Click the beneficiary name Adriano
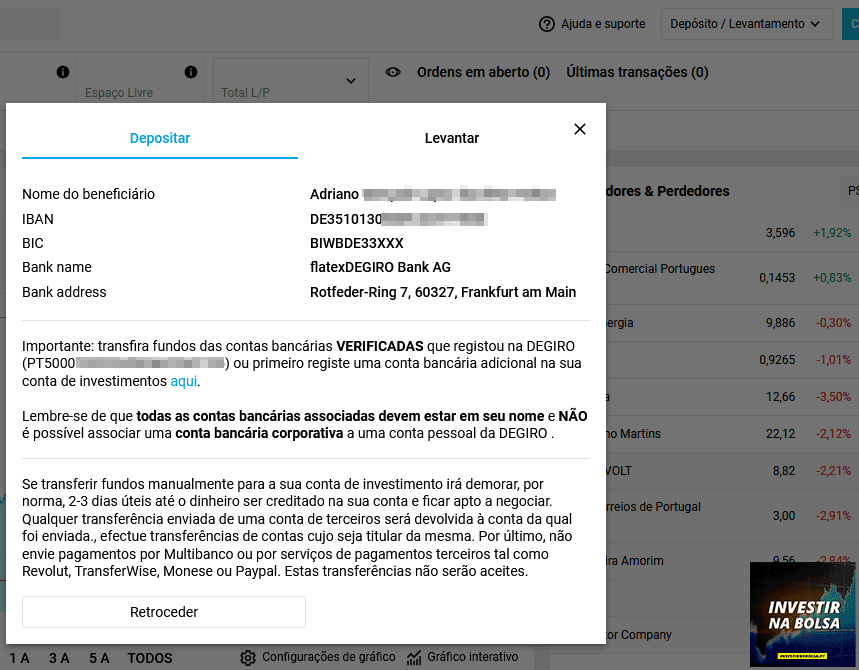This screenshot has height=670, width=859. point(334,194)
